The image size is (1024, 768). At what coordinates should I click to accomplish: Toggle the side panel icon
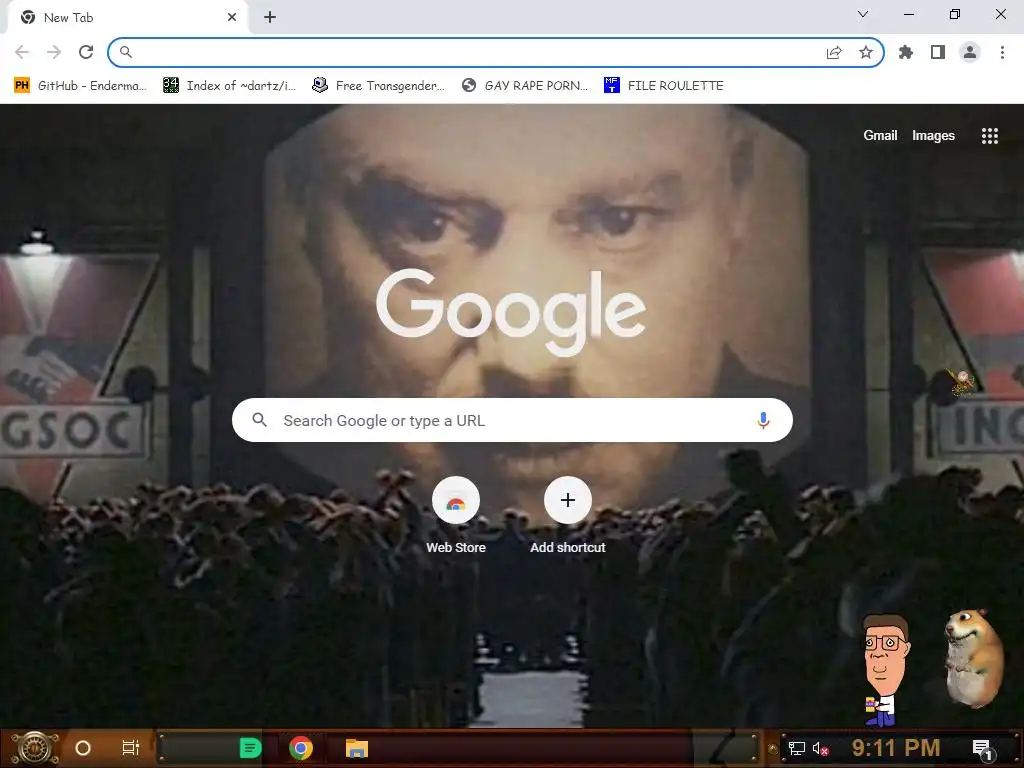coord(938,52)
